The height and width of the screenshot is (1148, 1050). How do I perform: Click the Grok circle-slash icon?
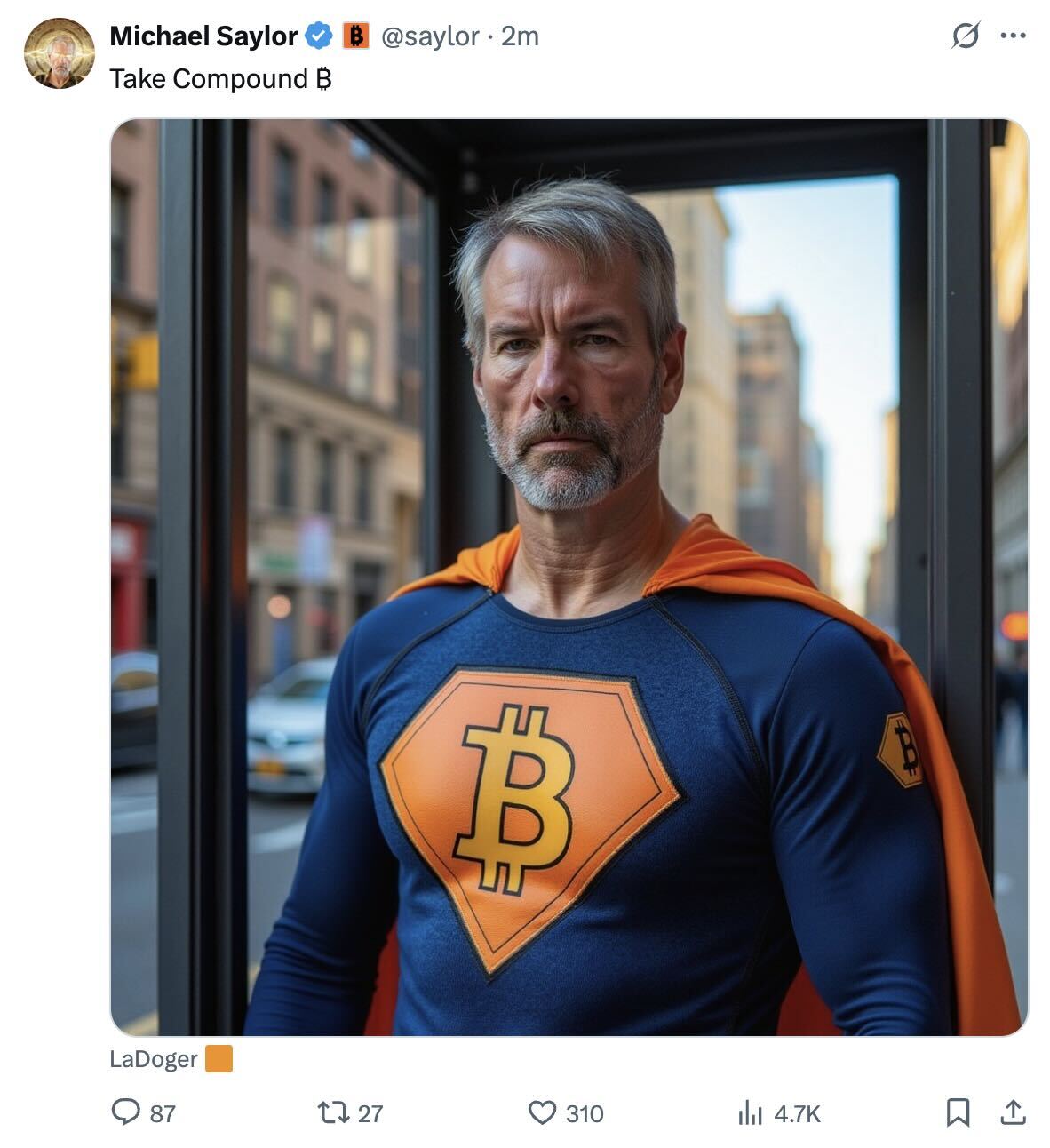(x=965, y=36)
